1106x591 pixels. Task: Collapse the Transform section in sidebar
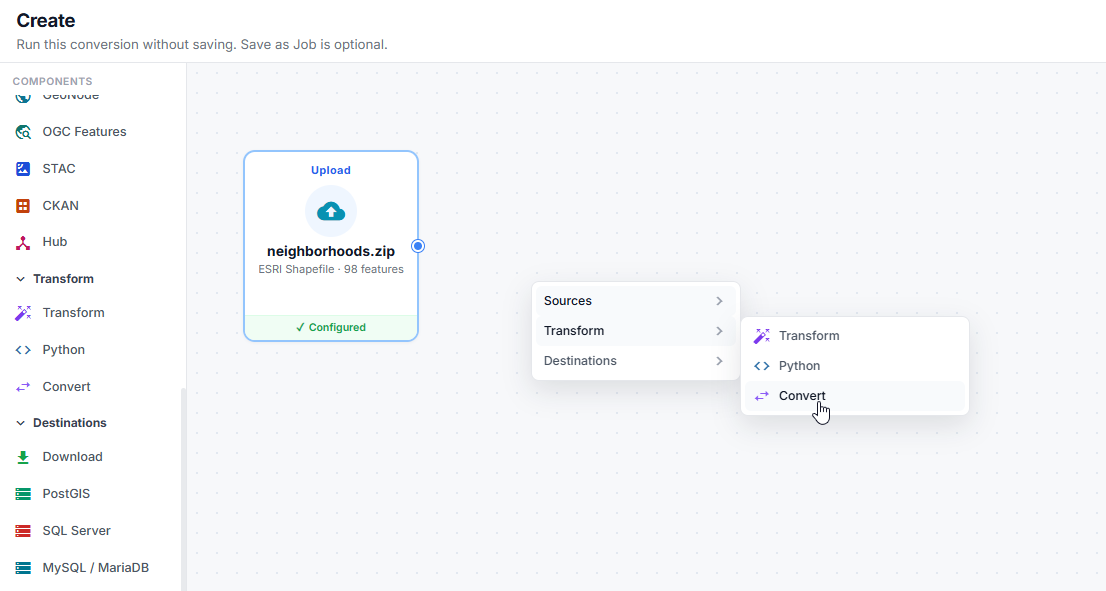pos(20,279)
